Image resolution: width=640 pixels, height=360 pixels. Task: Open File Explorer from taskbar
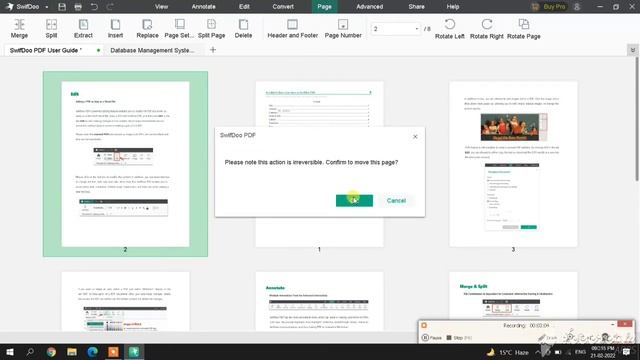(72, 352)
